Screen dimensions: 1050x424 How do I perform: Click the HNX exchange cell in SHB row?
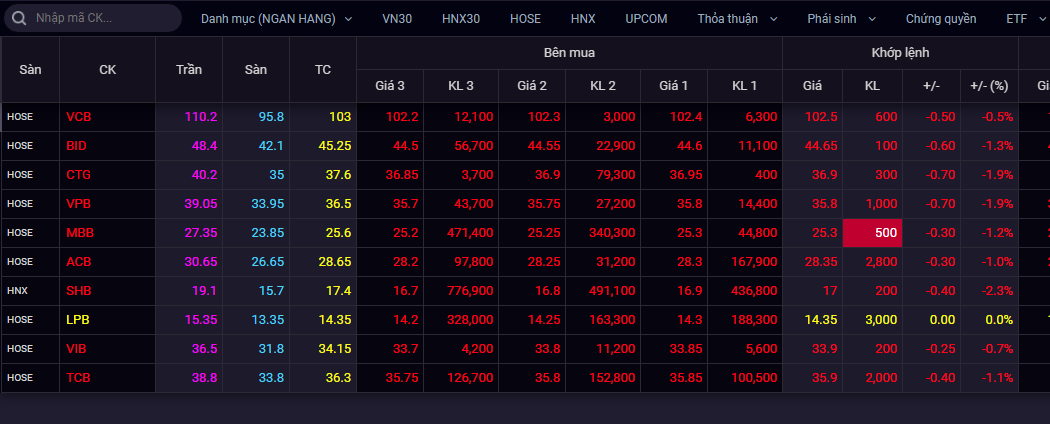[x=17, y=291]
